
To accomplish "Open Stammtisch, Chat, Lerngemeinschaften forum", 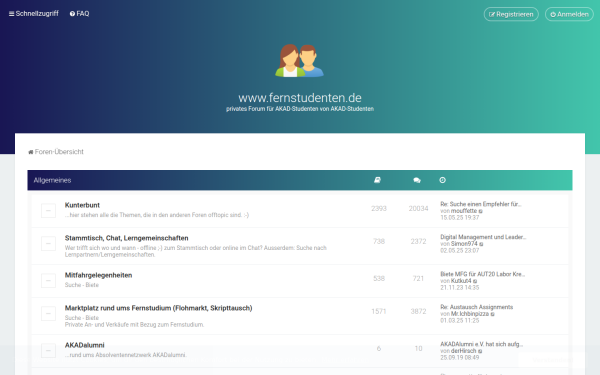I will point(127,238).
